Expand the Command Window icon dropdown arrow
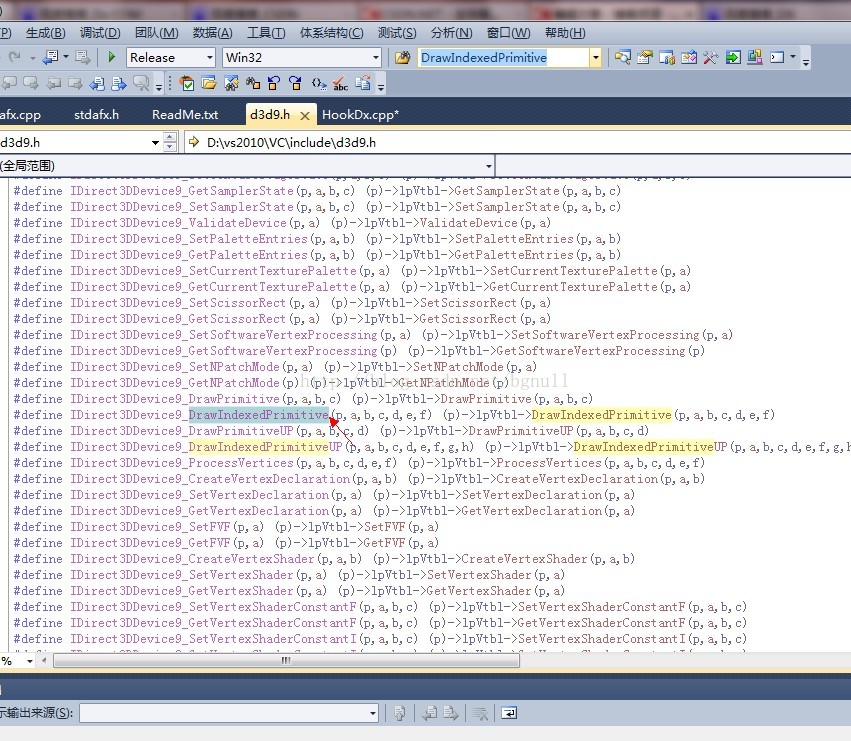Viewport: 851px width, 741px height. (793, 56)
